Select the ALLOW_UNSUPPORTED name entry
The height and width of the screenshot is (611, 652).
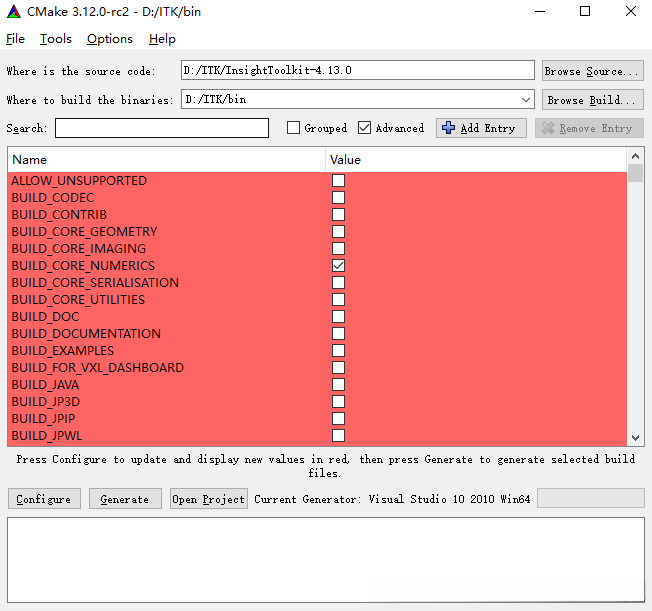coord(79,181)
